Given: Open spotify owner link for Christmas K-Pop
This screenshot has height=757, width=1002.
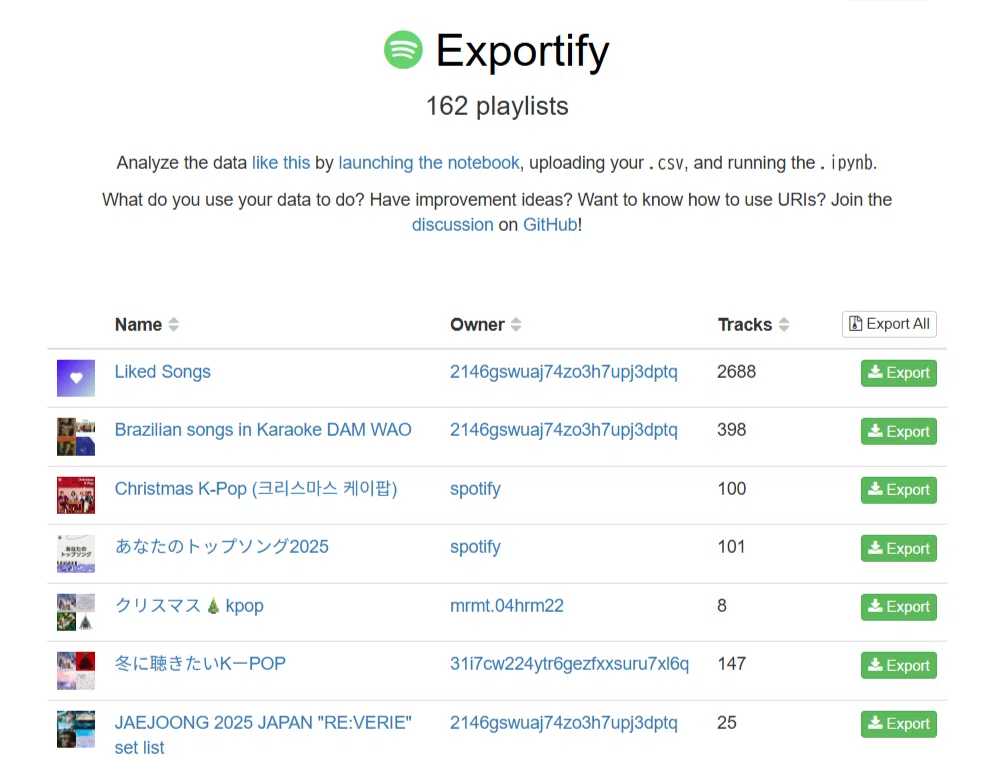Looking at the screenshot, I should point(475,489).
